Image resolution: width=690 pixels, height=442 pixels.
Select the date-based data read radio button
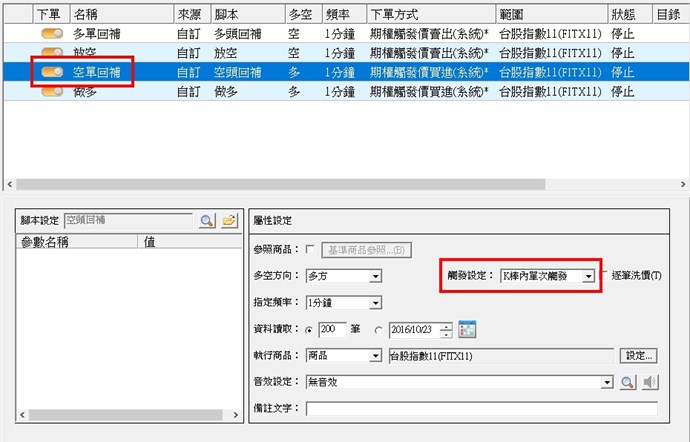(x=378, y=330)
